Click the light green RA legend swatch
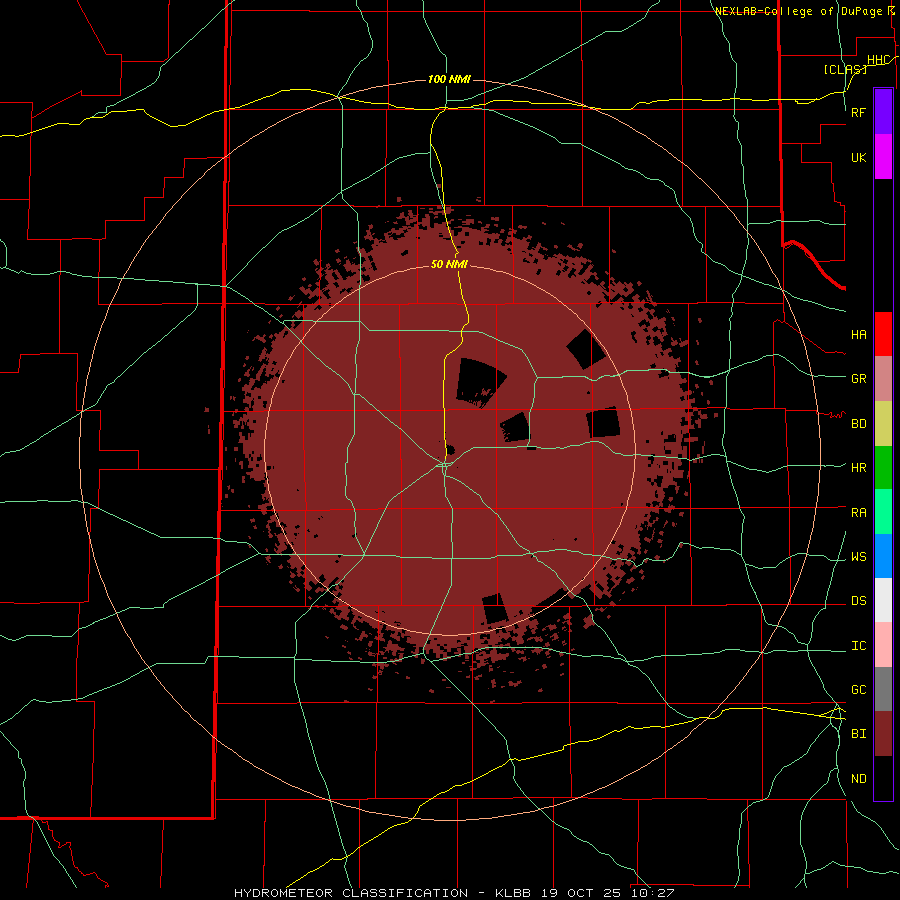Viewport: 900px width, 900px height. [883, 512]
